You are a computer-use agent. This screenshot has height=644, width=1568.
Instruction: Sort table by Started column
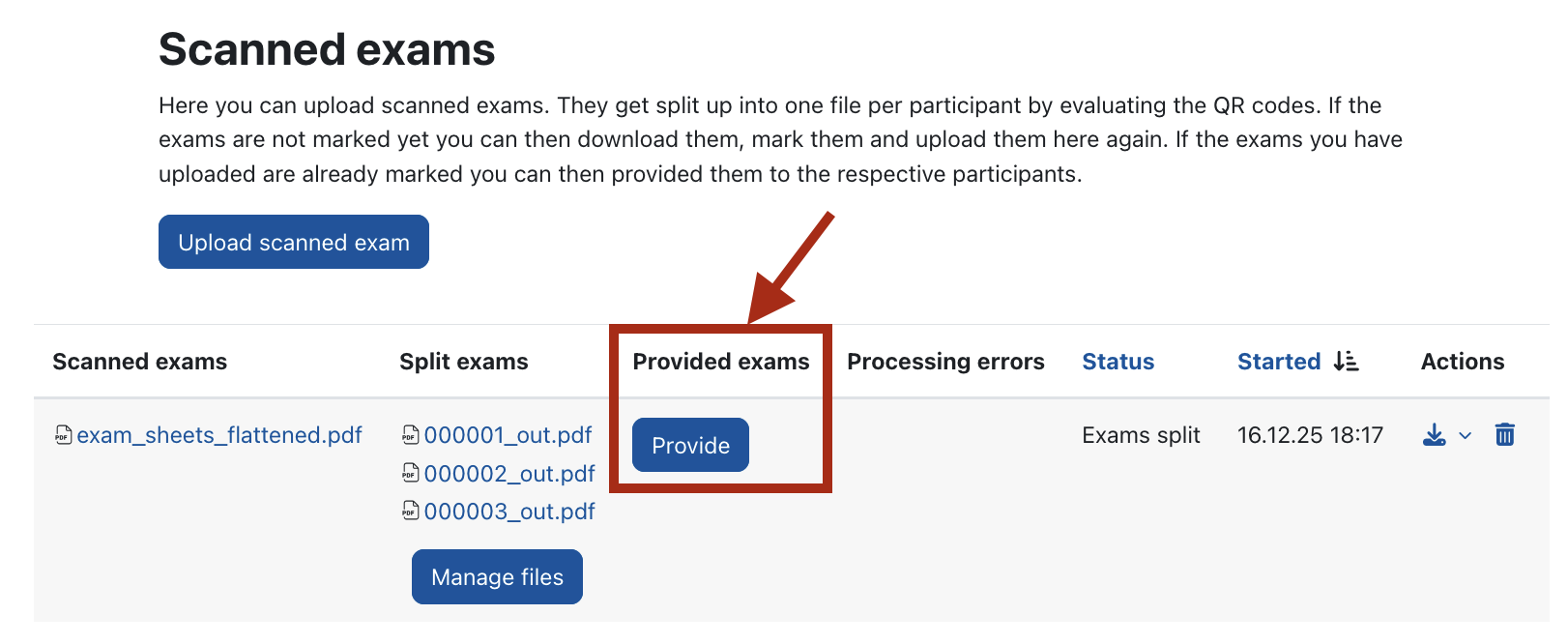coord(1278,362)
